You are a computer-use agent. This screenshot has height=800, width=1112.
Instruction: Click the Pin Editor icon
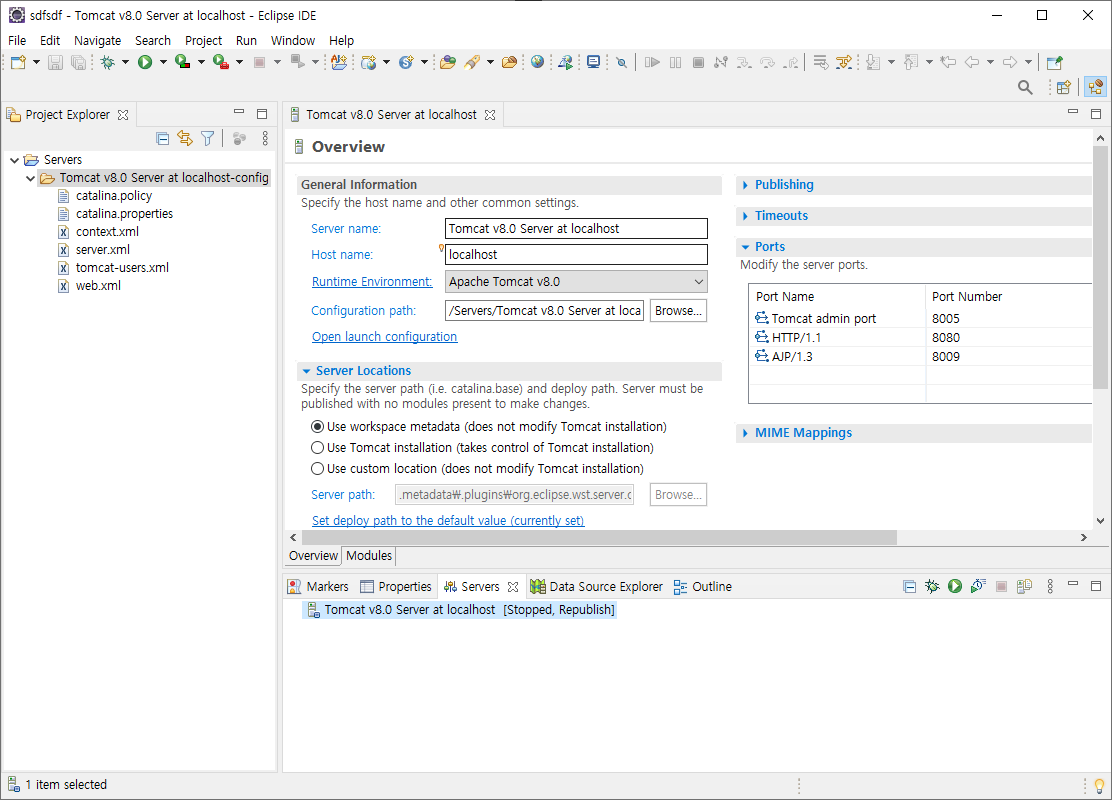pos(1055,62)
